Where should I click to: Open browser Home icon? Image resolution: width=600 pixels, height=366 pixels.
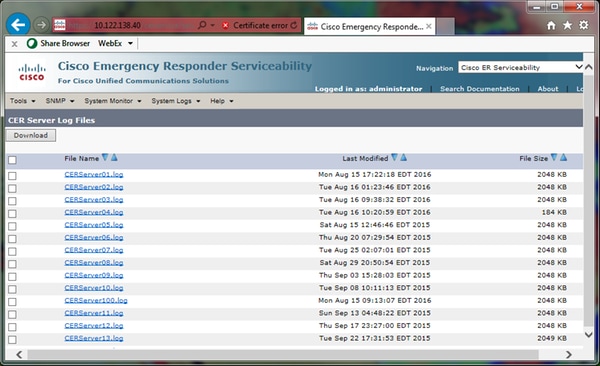tap(551, 25)
